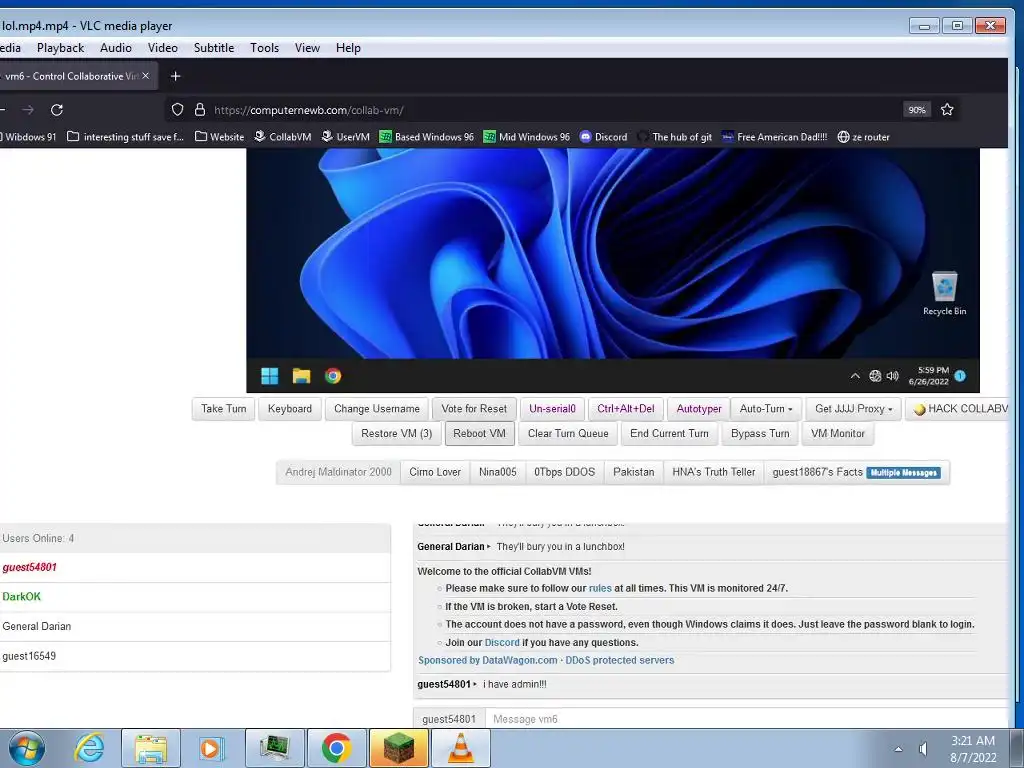Open the UserVM bookmark
The height and width of the screenshot is (768, 1024).
point(345,136)
